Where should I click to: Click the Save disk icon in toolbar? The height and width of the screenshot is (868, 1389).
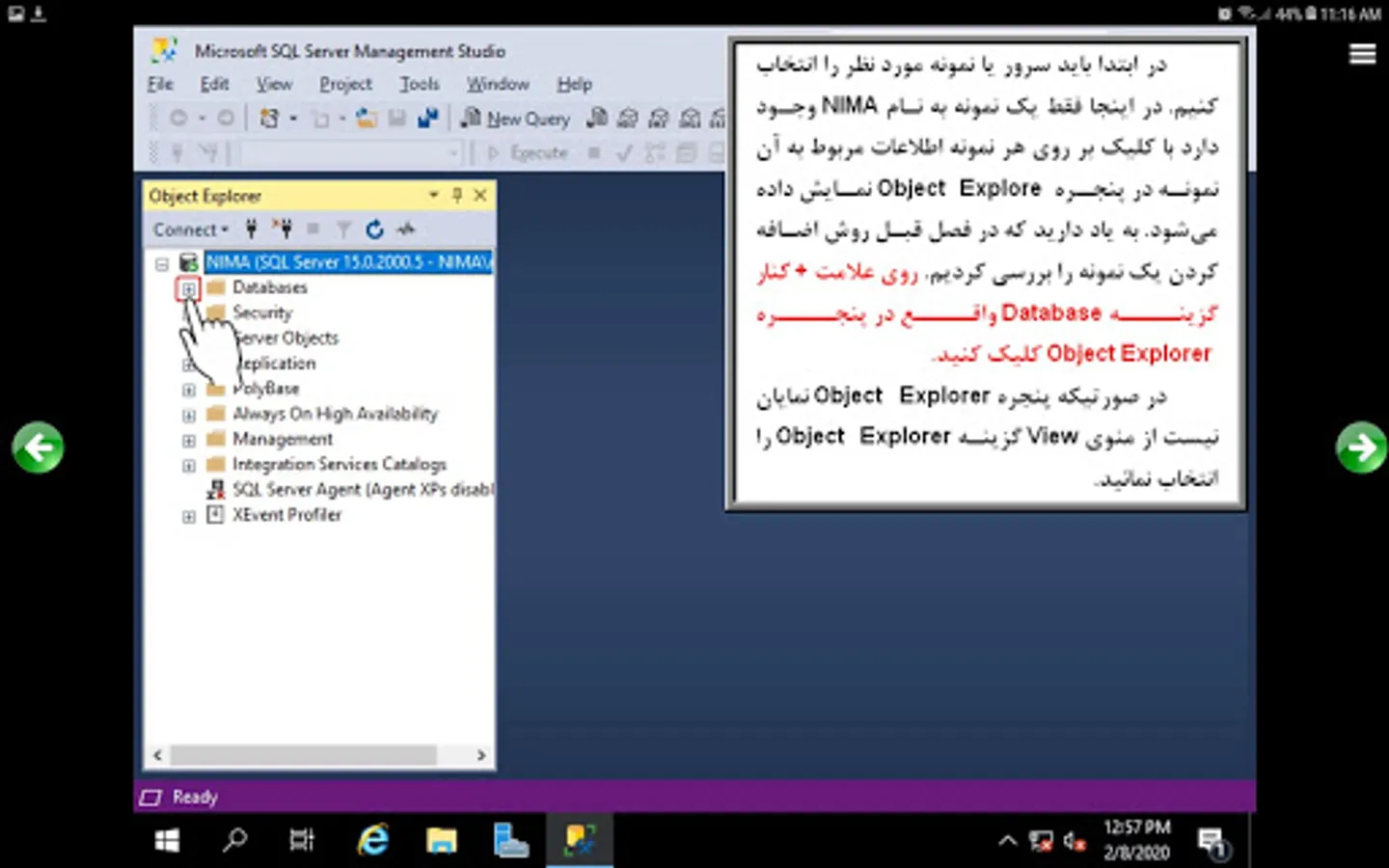[396, 118]
